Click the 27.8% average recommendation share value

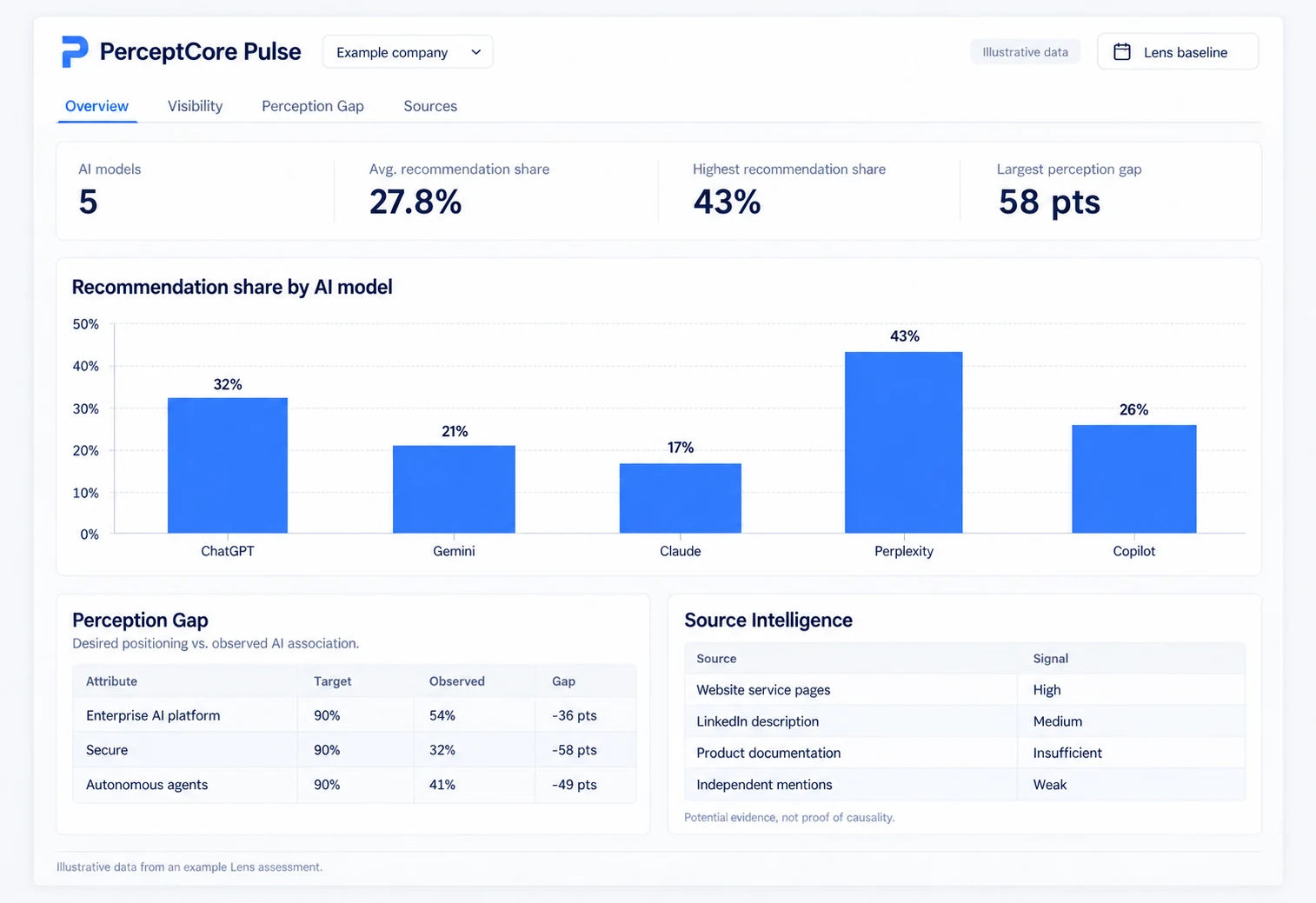[x=415, y=203]
